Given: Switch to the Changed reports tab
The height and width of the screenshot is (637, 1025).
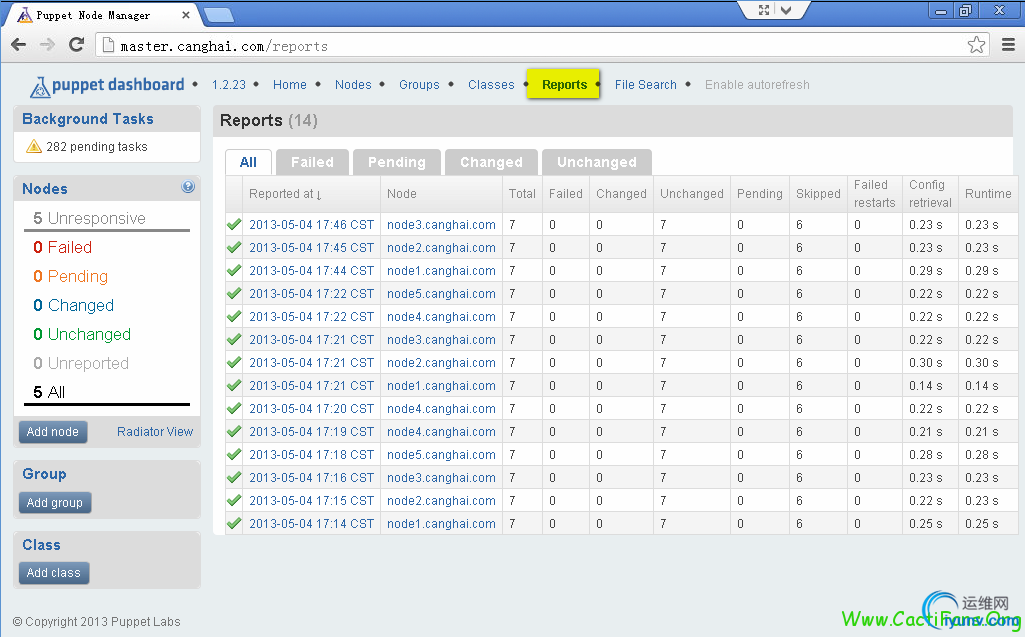Looking at the screenshot, I should pos(491,162).
